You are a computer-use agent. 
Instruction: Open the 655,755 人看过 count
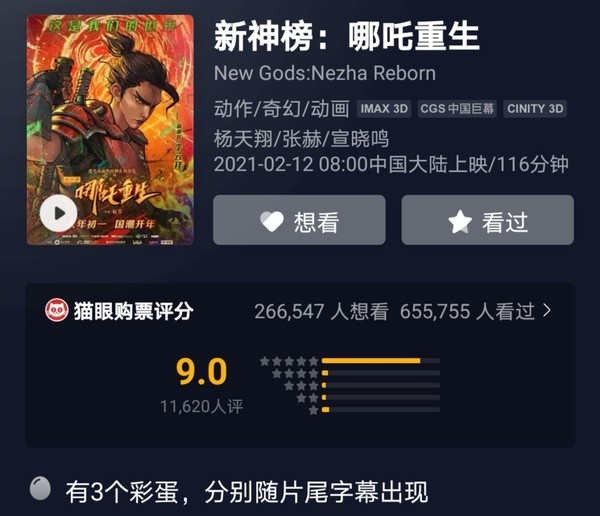pyautogui.click(x=467, y=311)
